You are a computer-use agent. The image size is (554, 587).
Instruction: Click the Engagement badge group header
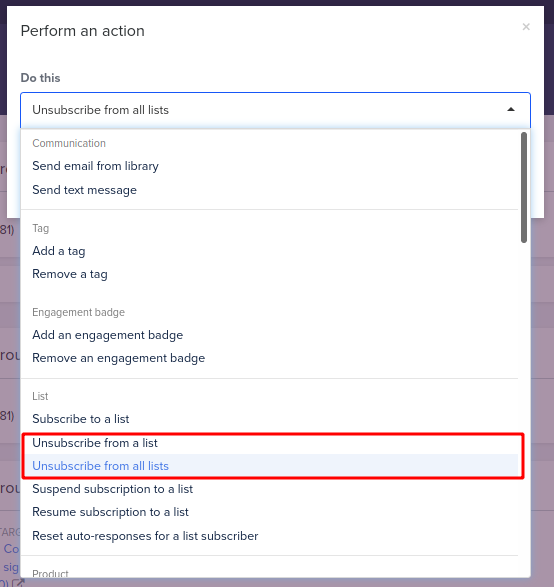[78, 312]
